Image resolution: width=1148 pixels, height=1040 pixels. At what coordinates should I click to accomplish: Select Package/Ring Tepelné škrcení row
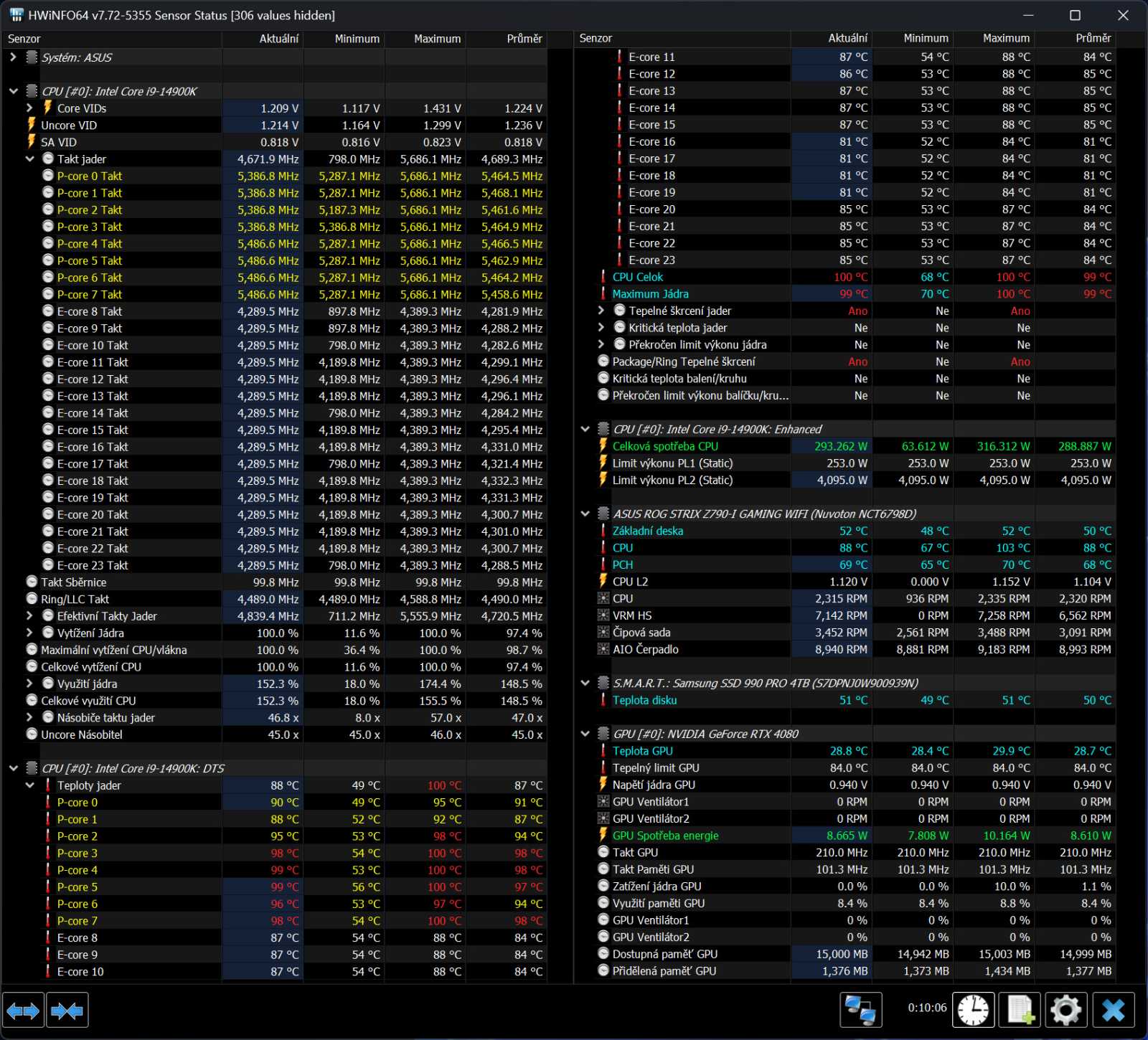pos(845,361)
